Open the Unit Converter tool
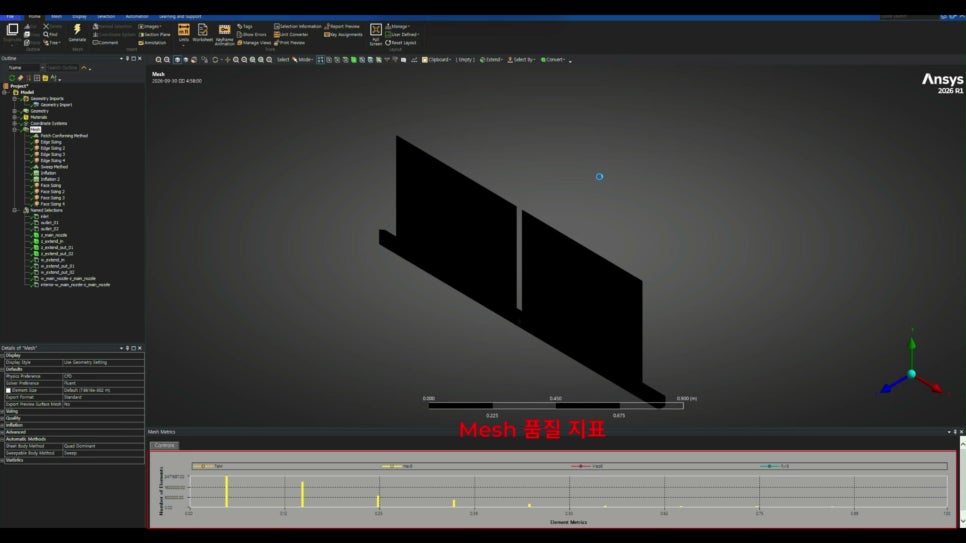Image resolution: width=966 pixels, height=543 pixels. coord(291,35)
